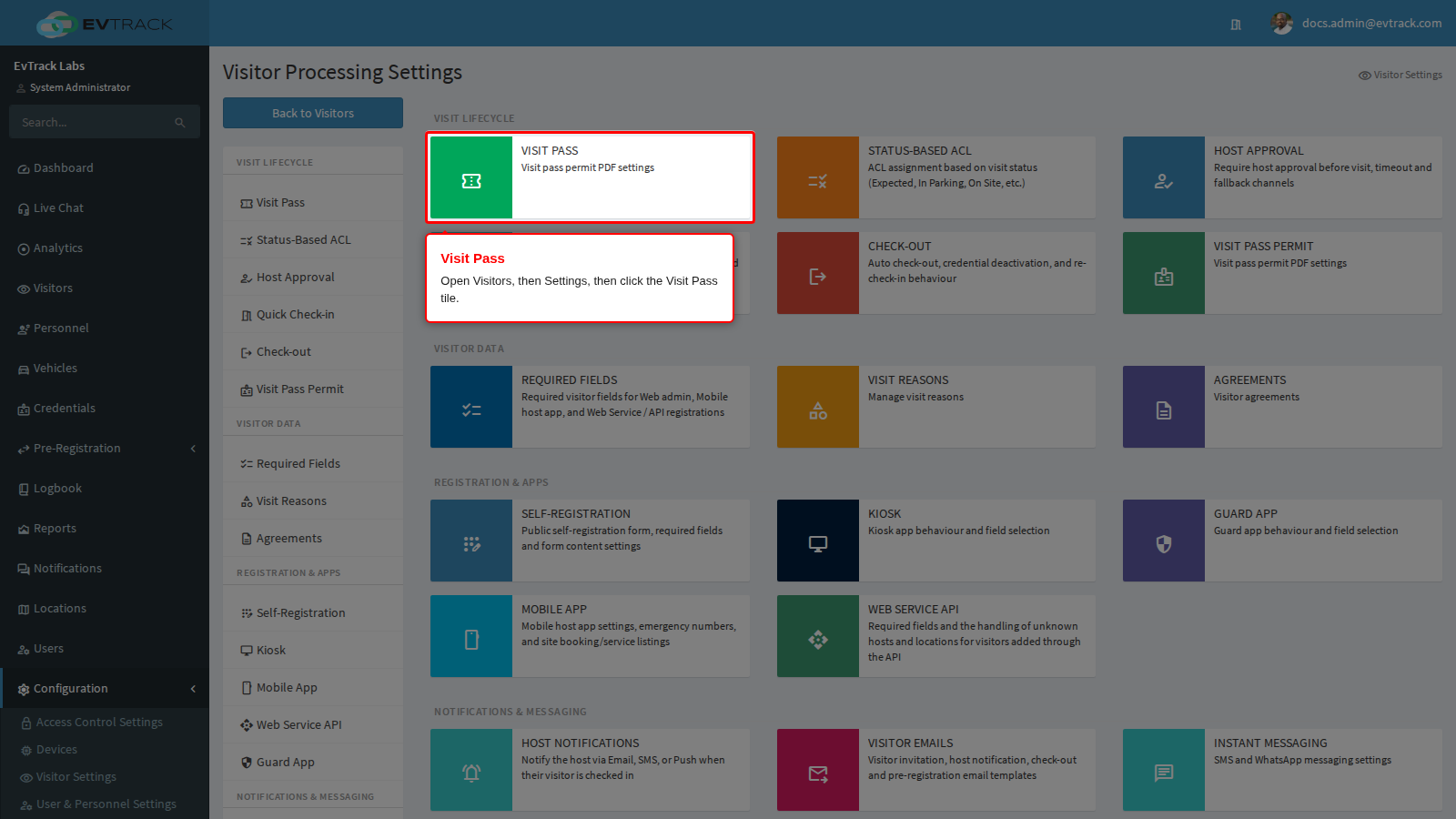Open Visitor Settings submenu link

point(76,777)
